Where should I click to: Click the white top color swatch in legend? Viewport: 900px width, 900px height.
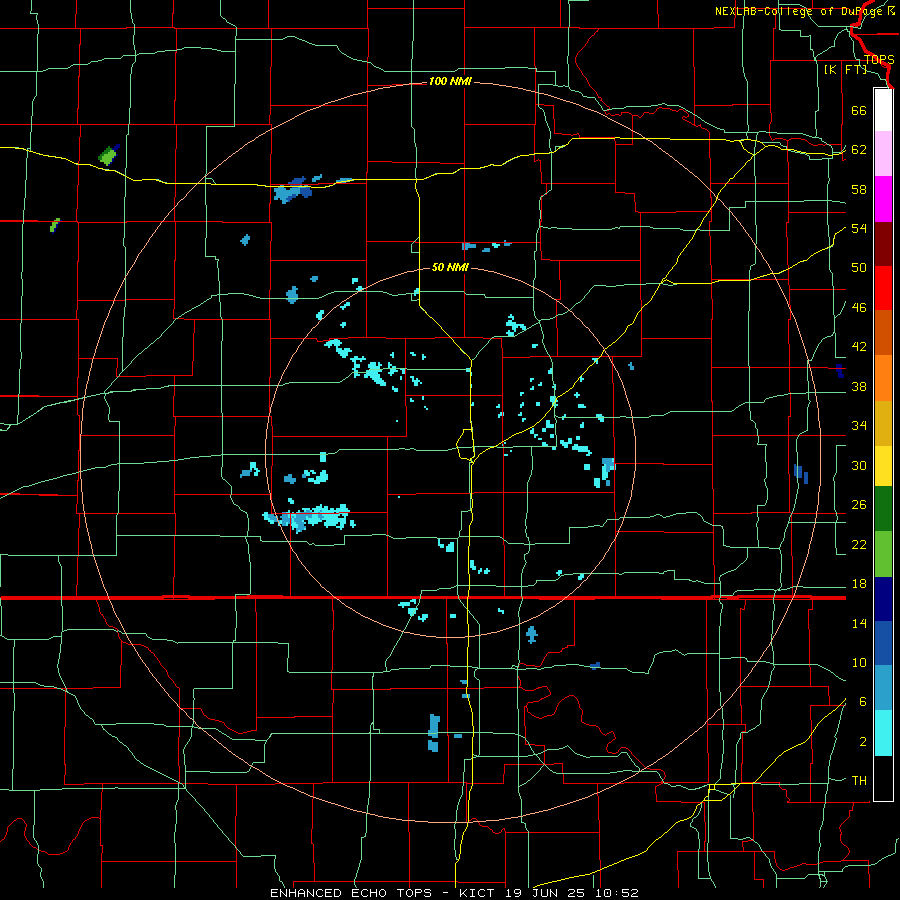[883, 110]
